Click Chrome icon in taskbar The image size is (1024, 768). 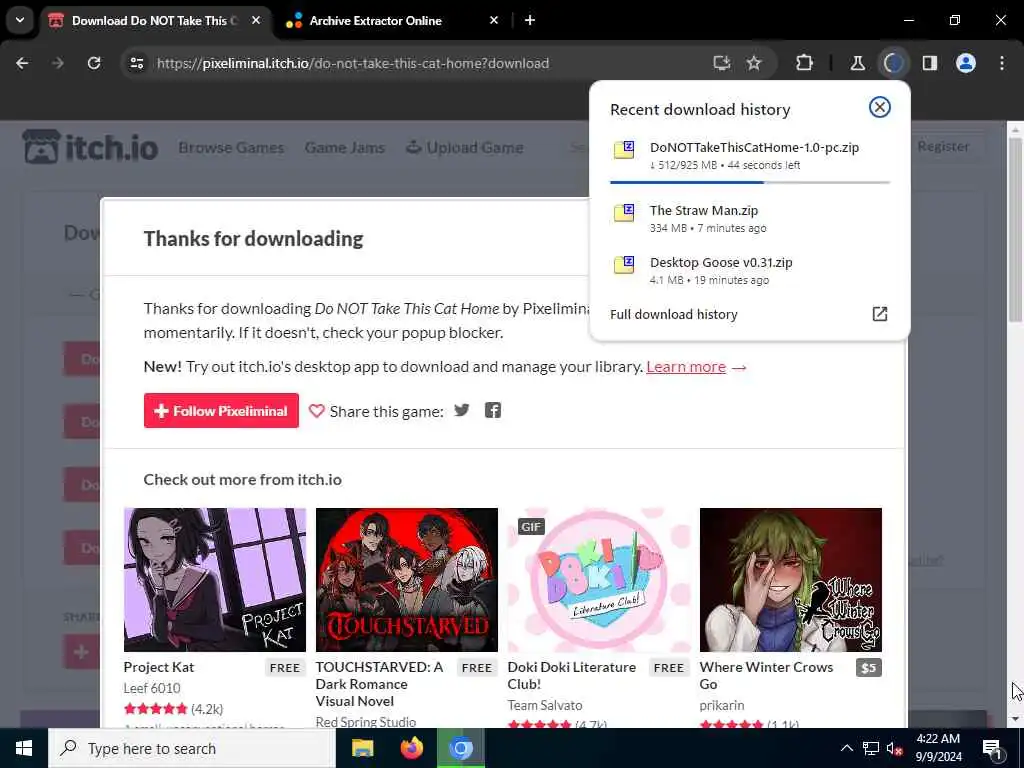(x=460, y=748)
